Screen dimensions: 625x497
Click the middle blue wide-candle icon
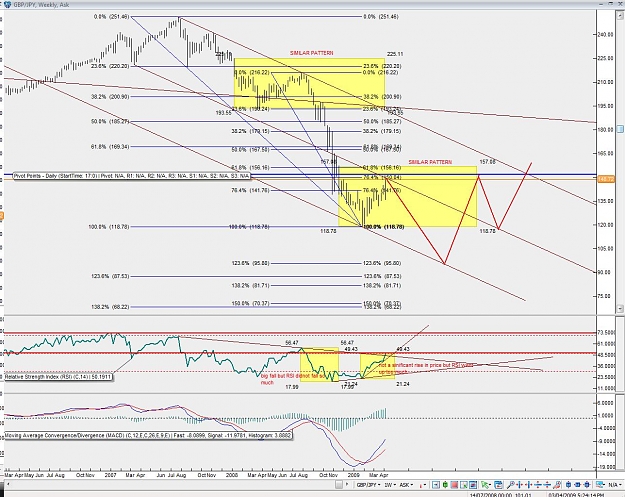(x=578, y=485)
